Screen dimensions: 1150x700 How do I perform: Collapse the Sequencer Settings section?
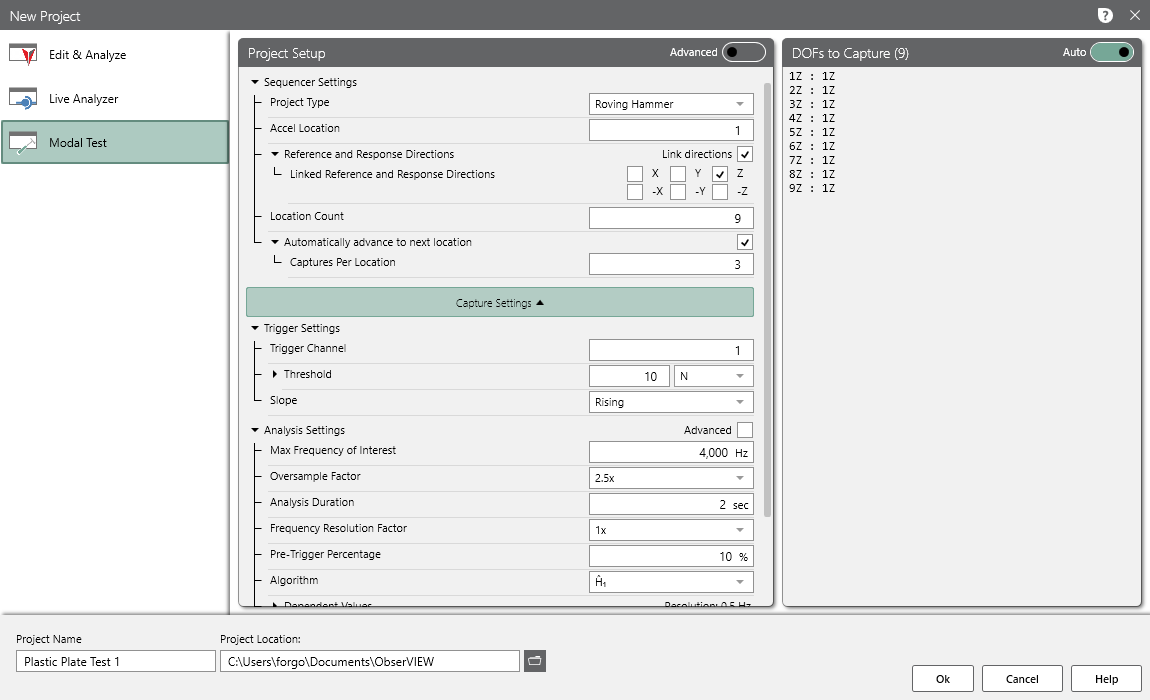point(254,82)
